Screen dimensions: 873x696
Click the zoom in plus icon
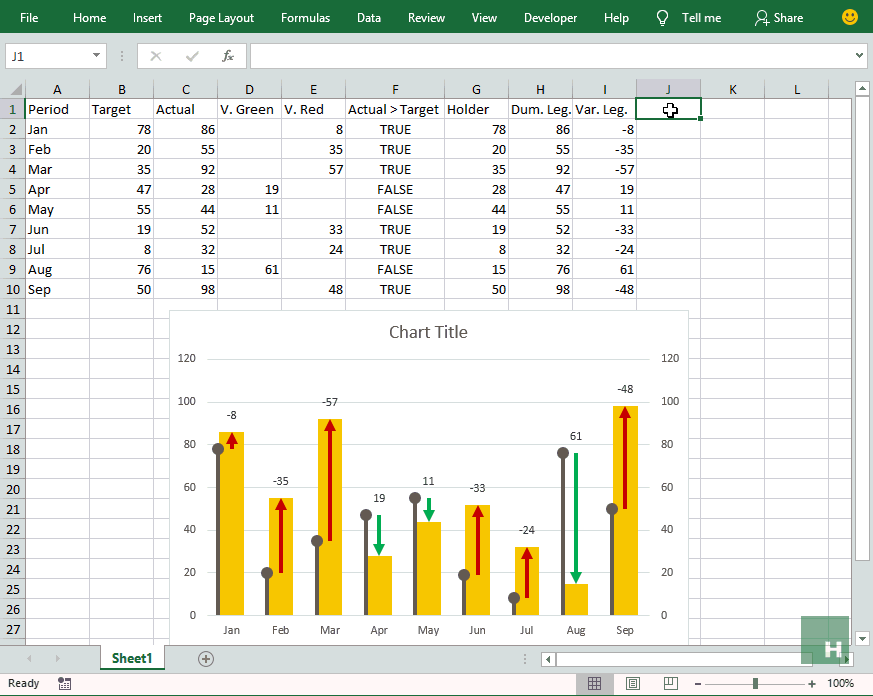(812, 684)
